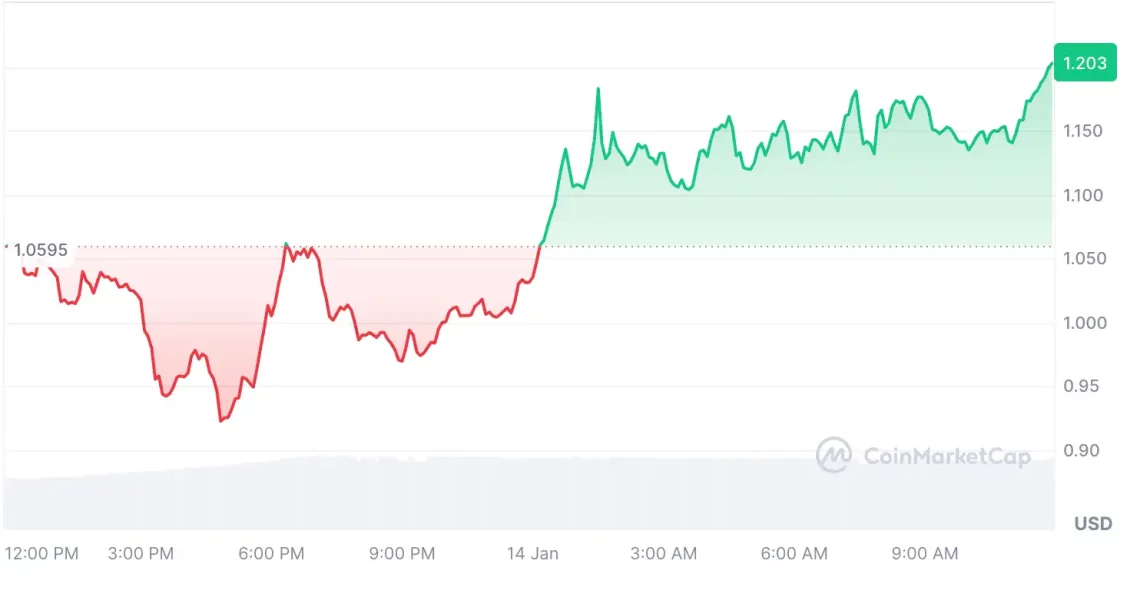1140x607 pixels.
Task: Select the 9:00 PM time axis label
Action: (x=401, y=553)
